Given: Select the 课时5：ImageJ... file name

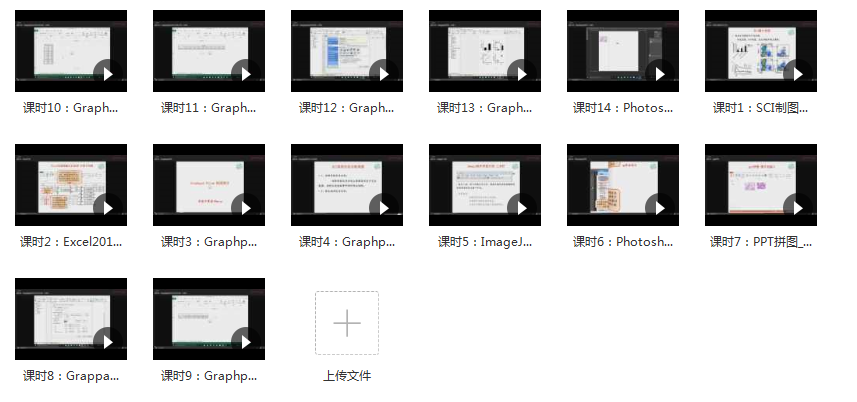Looking at the screenshot, I should pyautogui.click(x=485, y=242).
